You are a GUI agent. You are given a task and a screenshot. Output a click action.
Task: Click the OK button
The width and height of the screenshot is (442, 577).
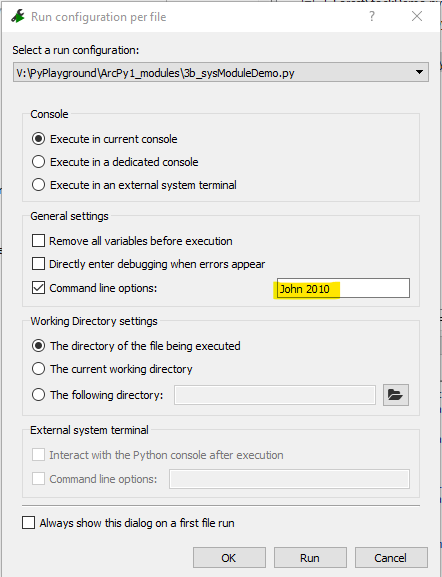coord(229,558)
